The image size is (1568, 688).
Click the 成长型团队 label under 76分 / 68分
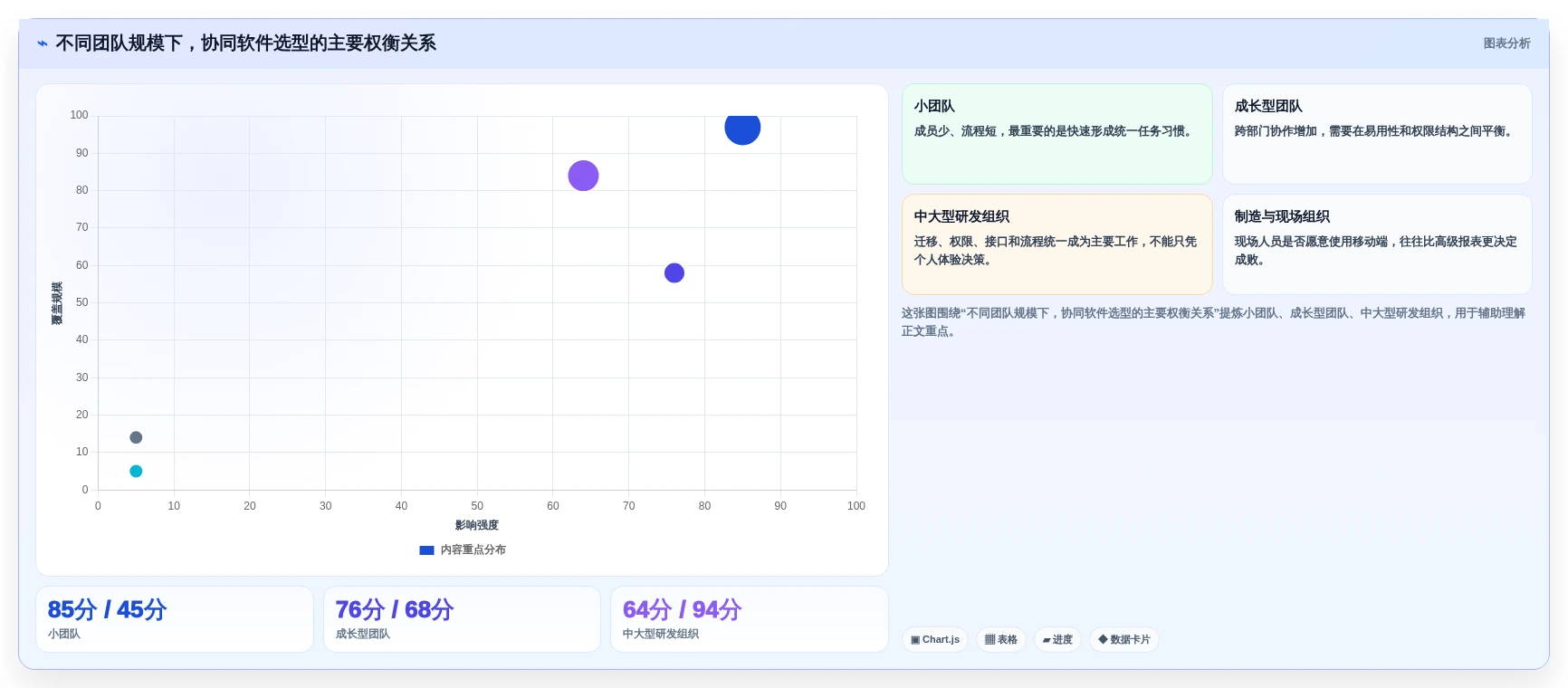[x=363, y=635]
